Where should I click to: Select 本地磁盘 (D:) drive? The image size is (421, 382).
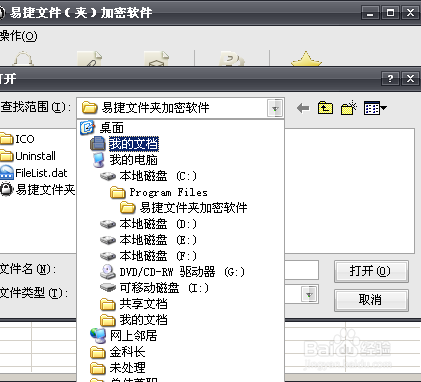point(149,224)
